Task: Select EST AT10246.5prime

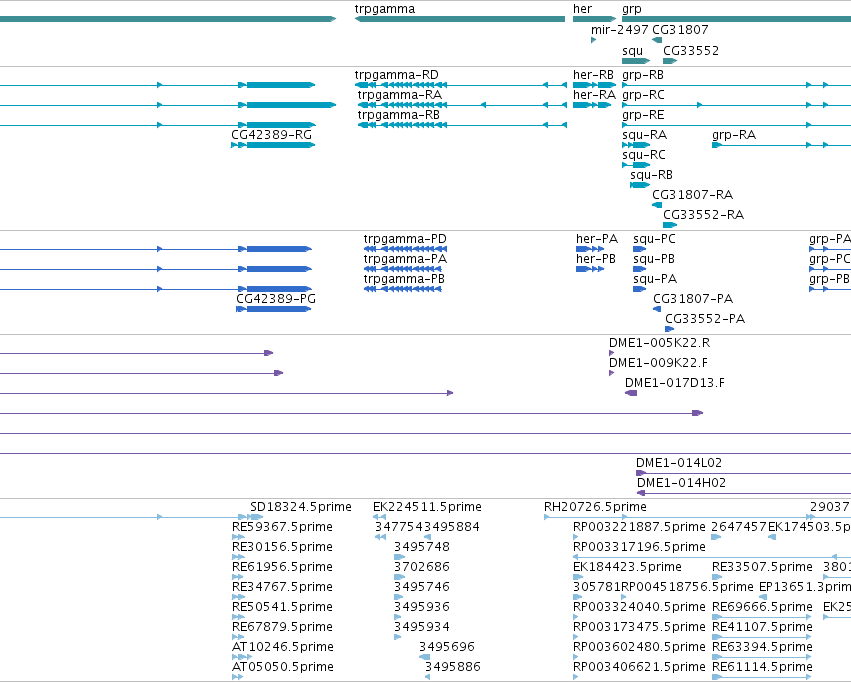Action: pos(283,647)
